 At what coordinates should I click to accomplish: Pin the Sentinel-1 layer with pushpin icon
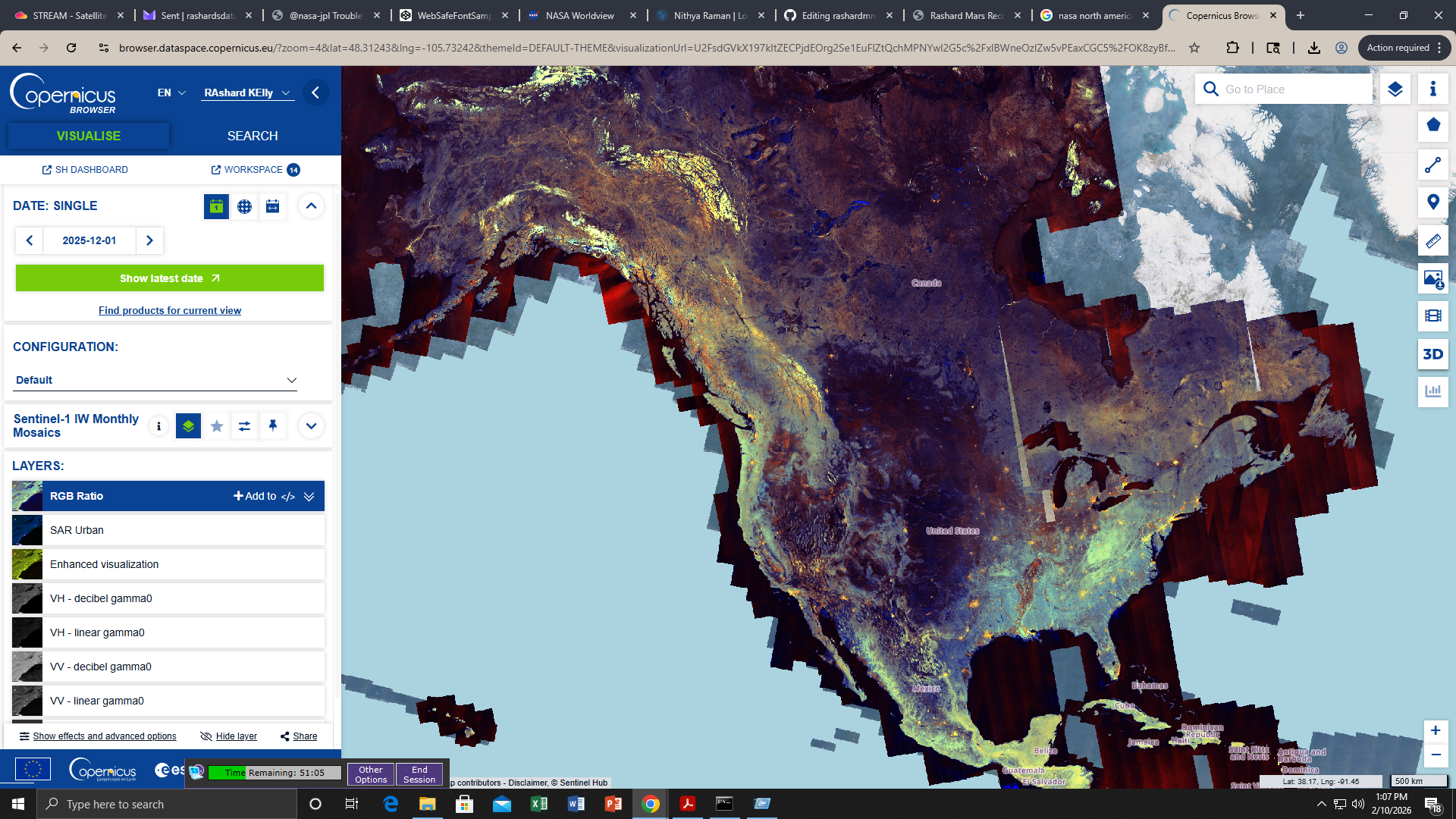(x=272, y=426)
